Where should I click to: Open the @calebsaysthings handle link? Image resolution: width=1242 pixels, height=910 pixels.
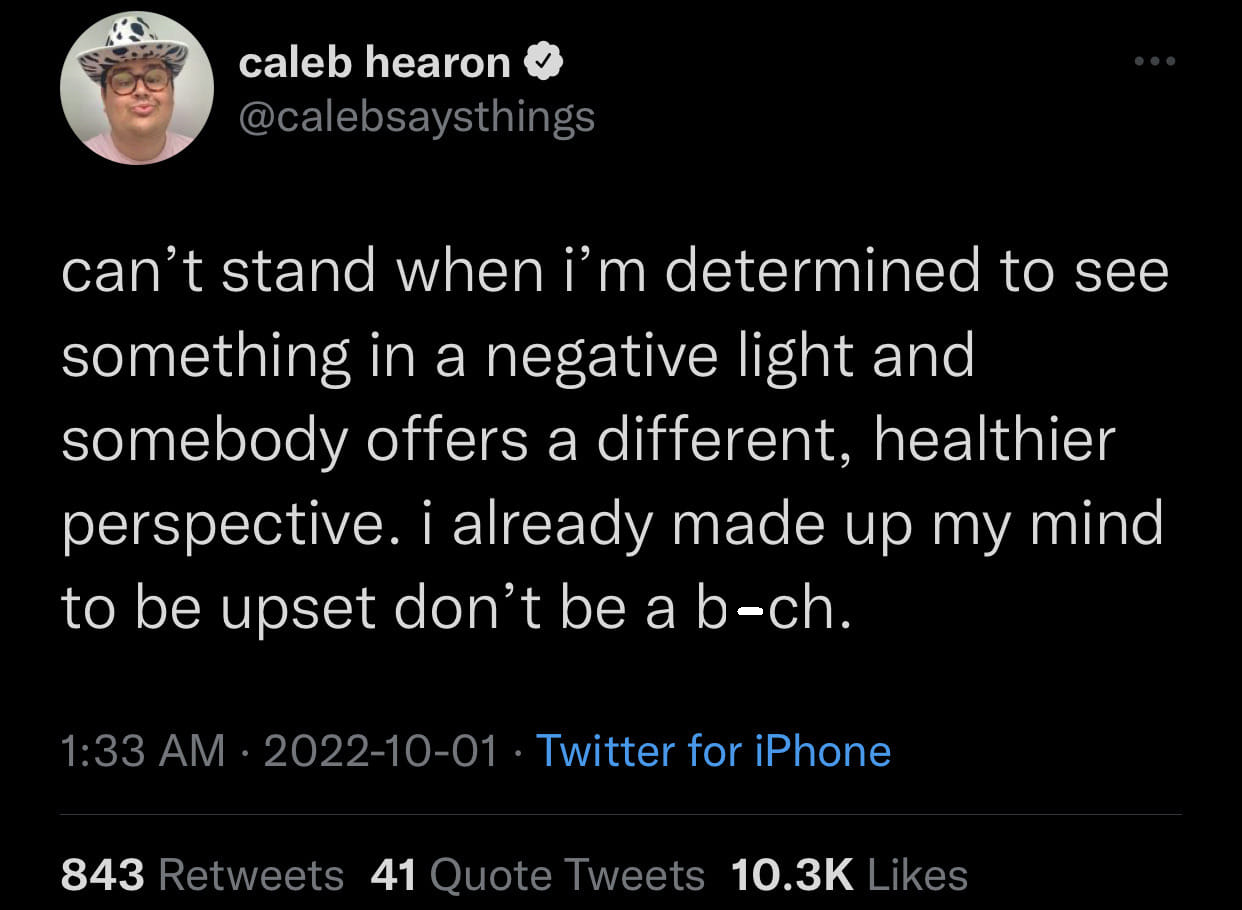pos(416,117)
